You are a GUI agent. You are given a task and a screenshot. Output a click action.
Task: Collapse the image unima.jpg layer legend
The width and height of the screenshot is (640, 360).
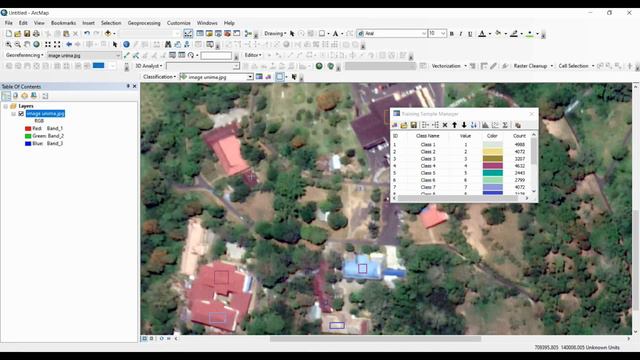click(14, 113)
